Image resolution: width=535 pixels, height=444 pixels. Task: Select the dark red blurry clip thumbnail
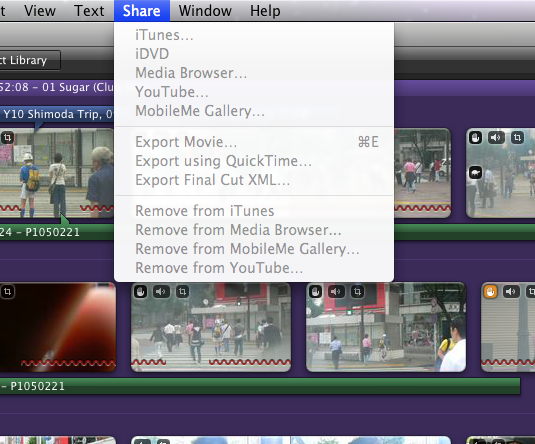point(58,327)
